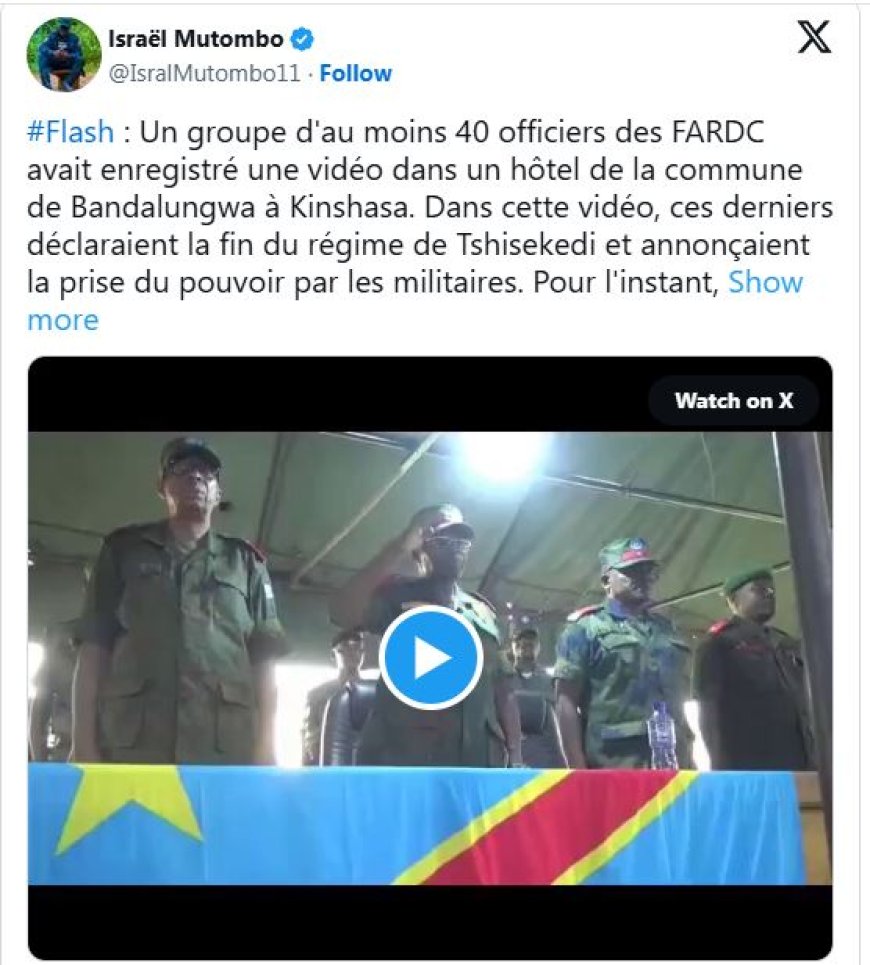Open the #Flash hashtag

click(x=71, y=132)
